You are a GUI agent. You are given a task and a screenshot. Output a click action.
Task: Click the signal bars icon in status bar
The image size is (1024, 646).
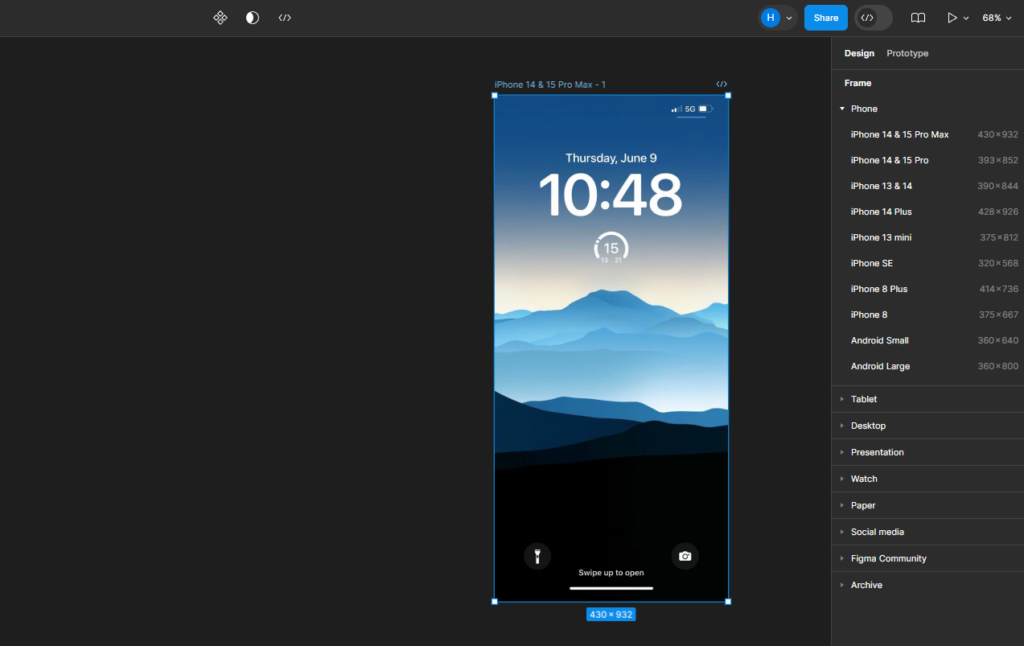click(x=676, y=109)
